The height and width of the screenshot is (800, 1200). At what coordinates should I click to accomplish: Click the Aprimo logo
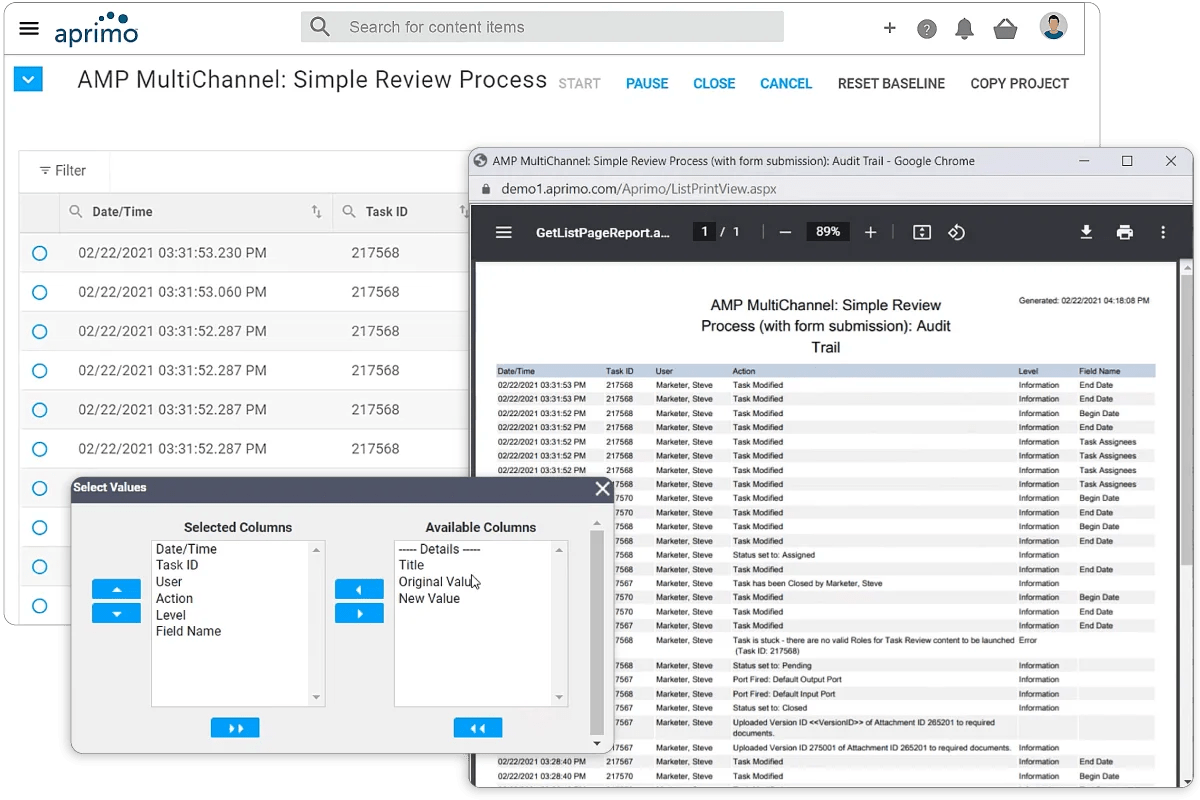96,29
